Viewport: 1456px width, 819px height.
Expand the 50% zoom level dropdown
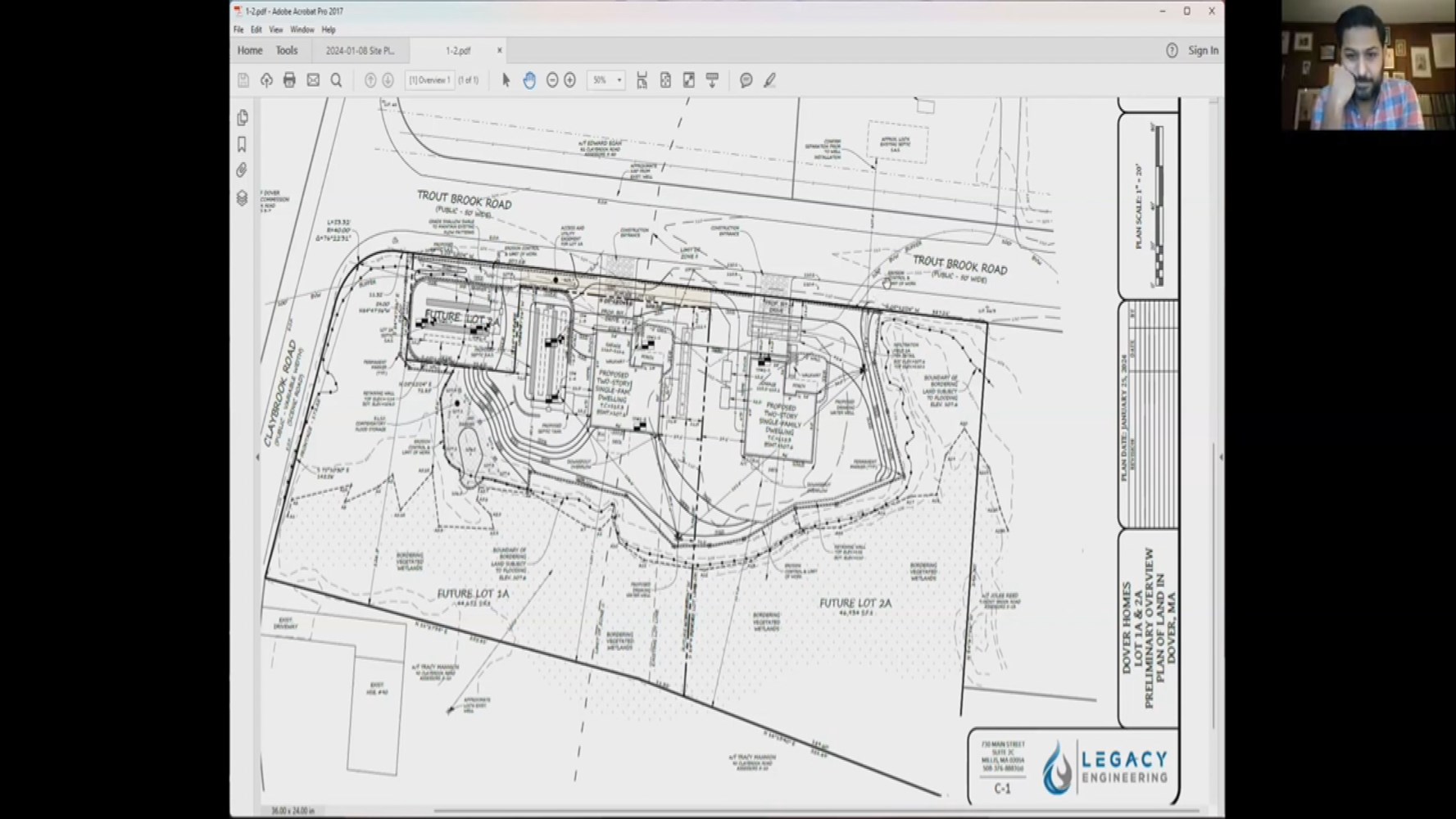pos(619,80)
